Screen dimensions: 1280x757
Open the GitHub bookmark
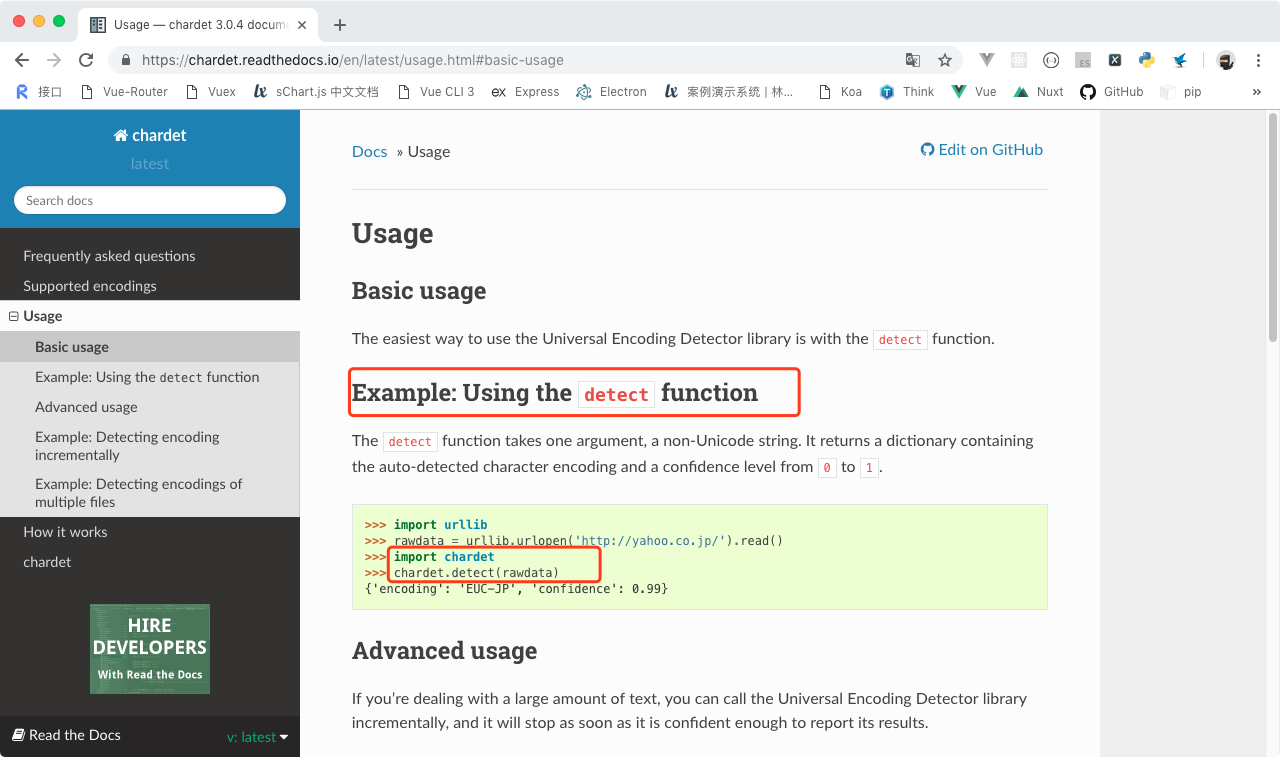pyautogui.click(x=1112, y=92)
